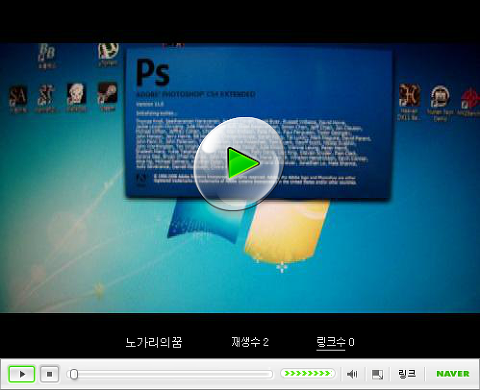
Task: Click the 노가리의꿈 title text
Action: coord(154,342)
